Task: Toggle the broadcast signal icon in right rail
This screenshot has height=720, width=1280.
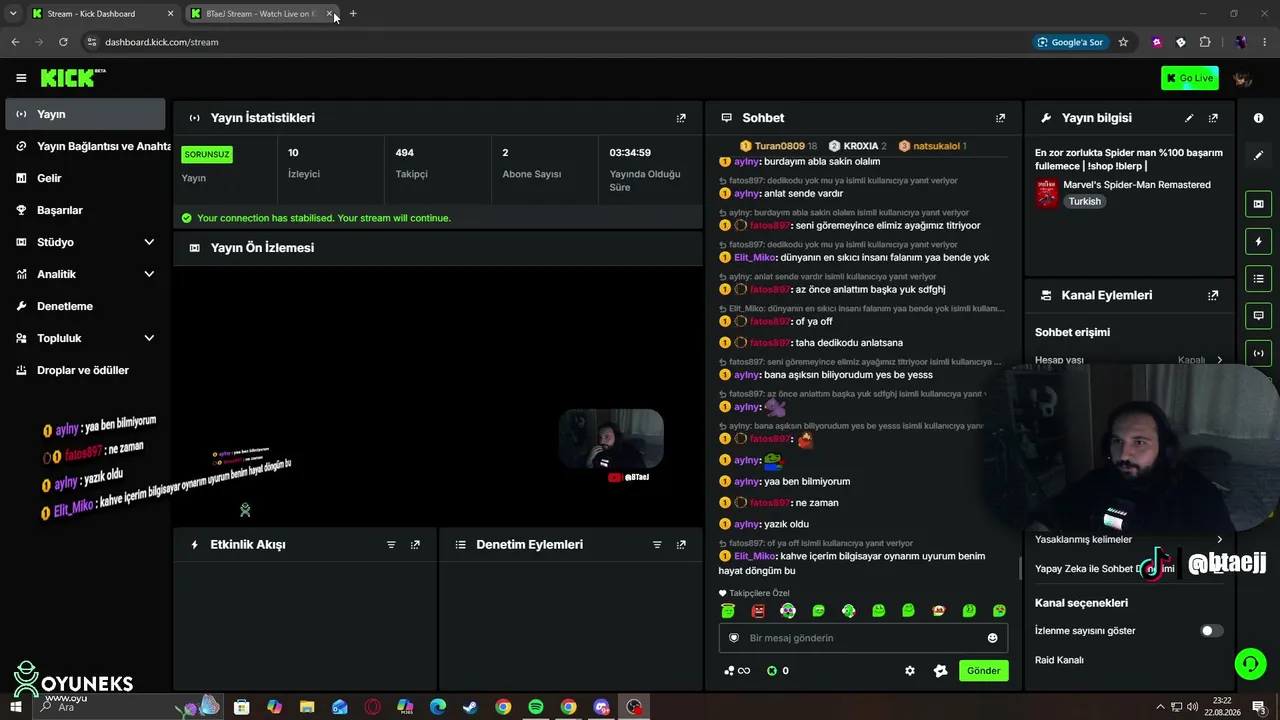Action: (x=1258, y=352)
